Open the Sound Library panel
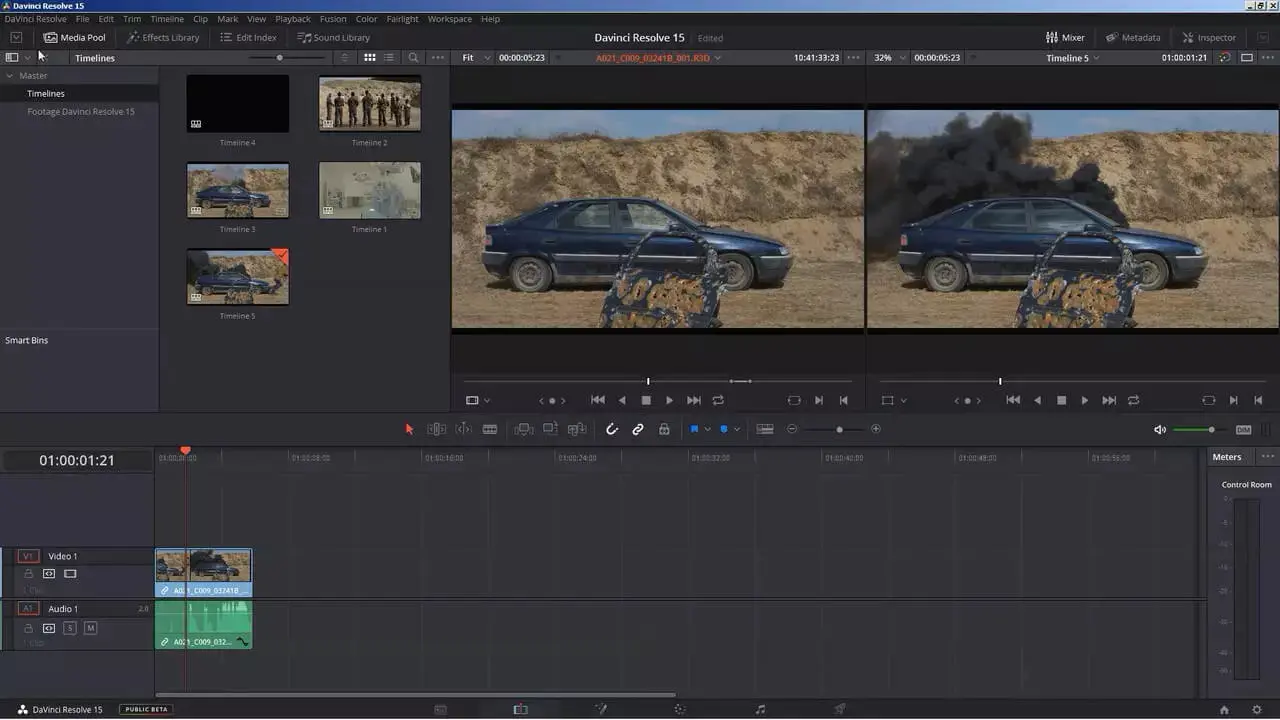Viewport: 1280px width, 720px height. pyautogui.click(x=333, y=38)
